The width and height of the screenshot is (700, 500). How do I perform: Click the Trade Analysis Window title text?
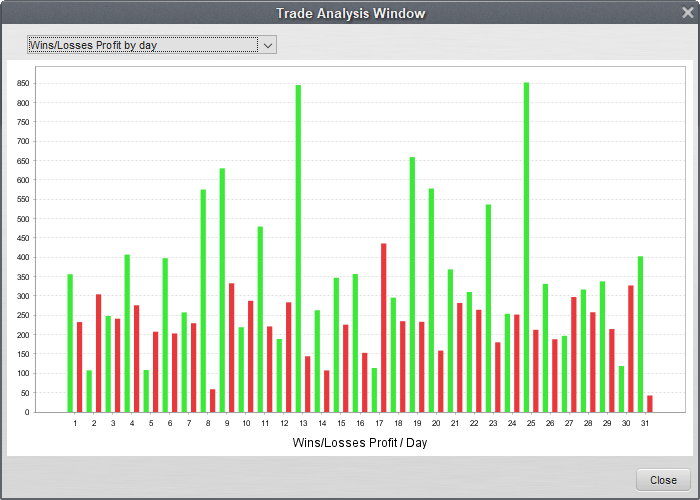[x=350, y=13]
